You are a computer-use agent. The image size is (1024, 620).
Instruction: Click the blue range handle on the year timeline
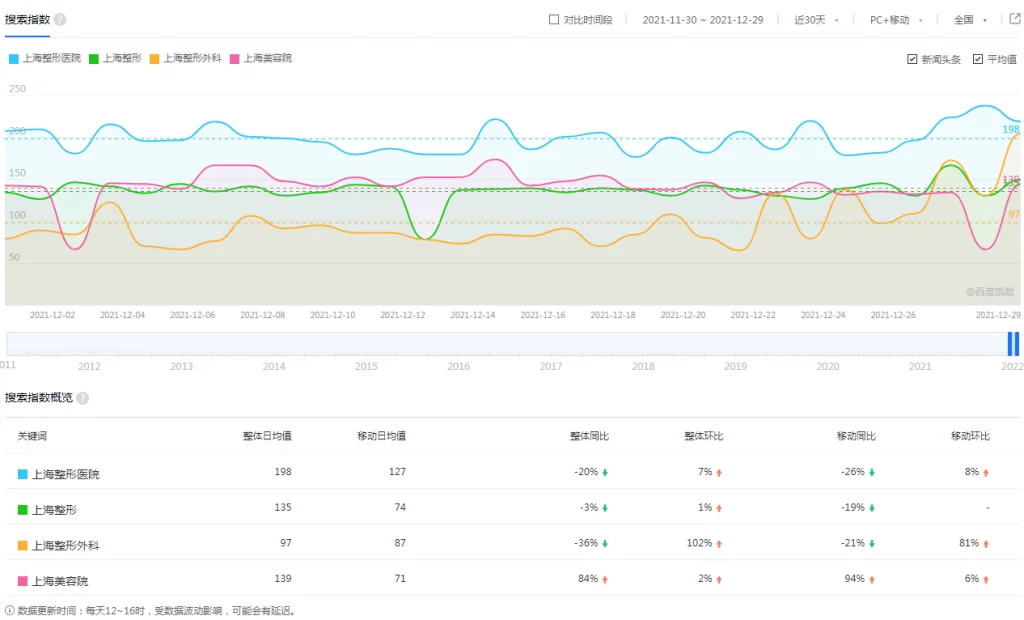coord(1013,344)
